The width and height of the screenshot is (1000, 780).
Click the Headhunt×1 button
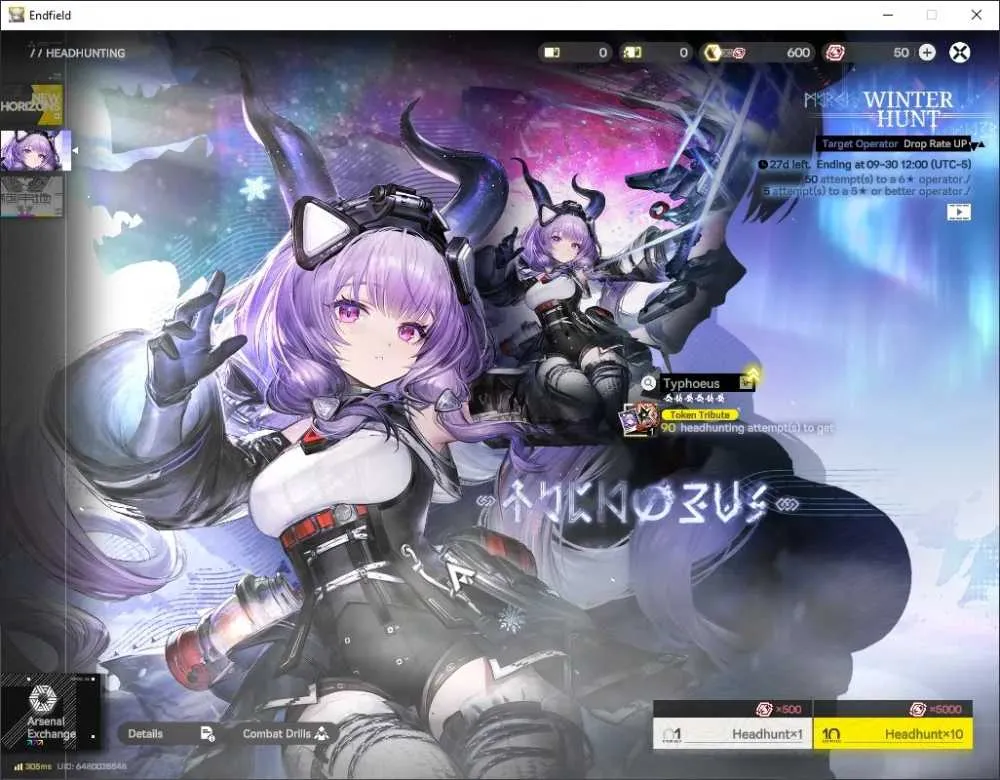[733, 733]
